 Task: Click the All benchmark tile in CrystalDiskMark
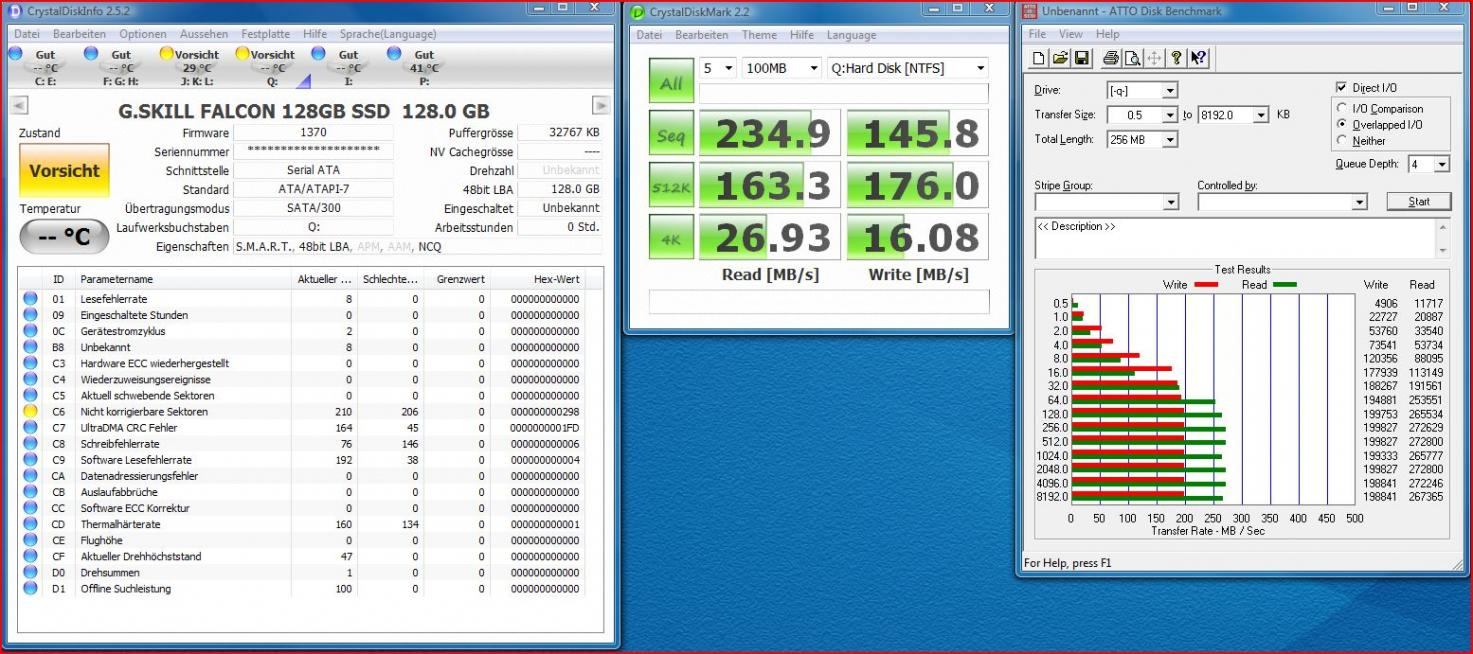tap(670, 82)
